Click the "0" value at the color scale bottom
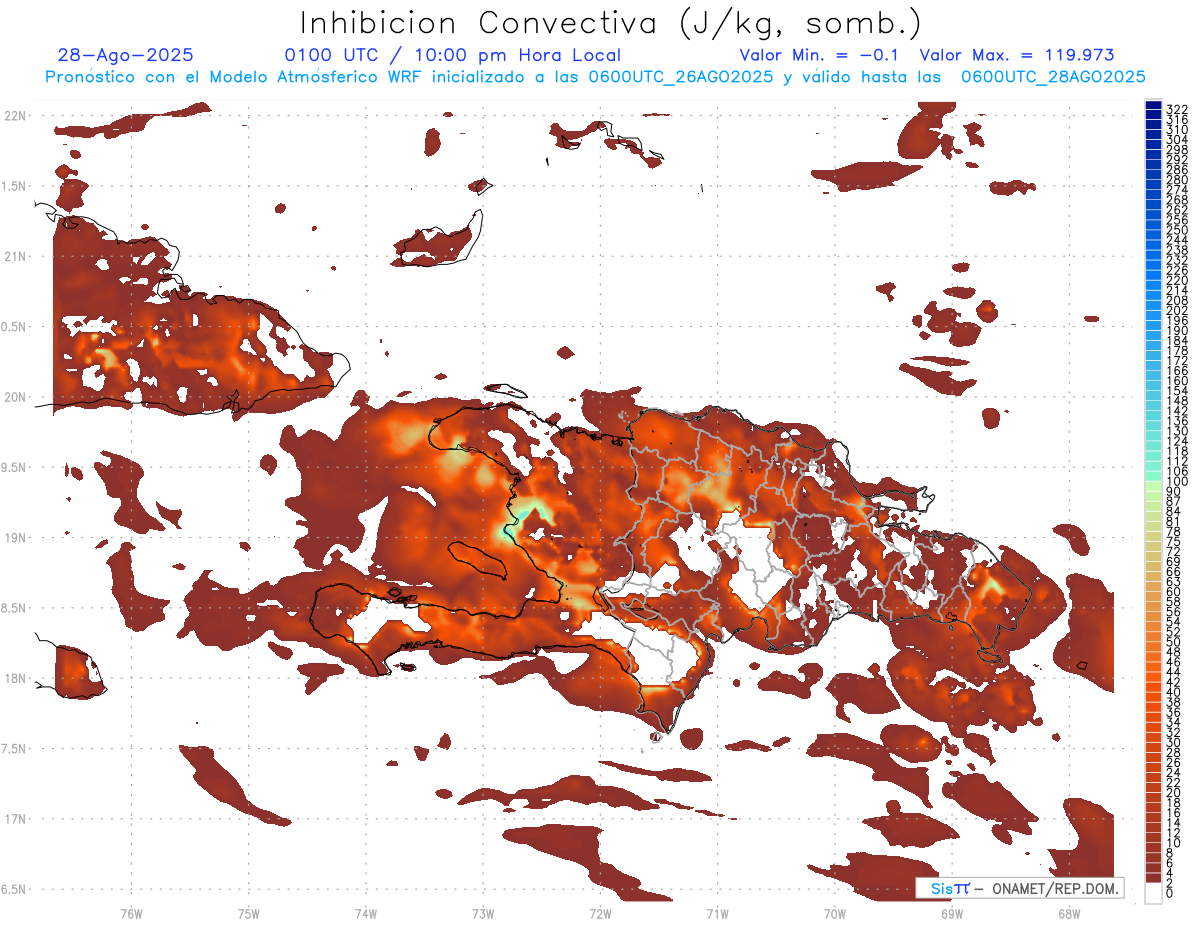This screenshot has width=1200, height=927. click(1170, 893)
